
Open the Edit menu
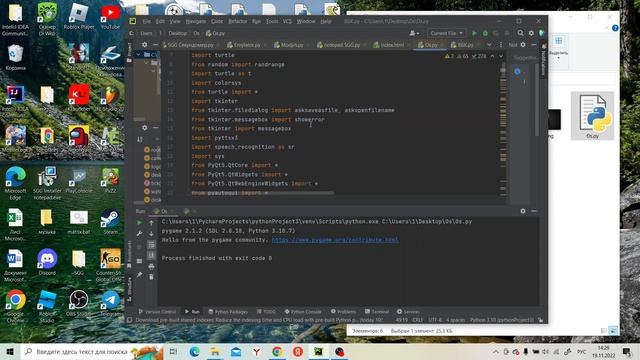(x=160, y=21)
